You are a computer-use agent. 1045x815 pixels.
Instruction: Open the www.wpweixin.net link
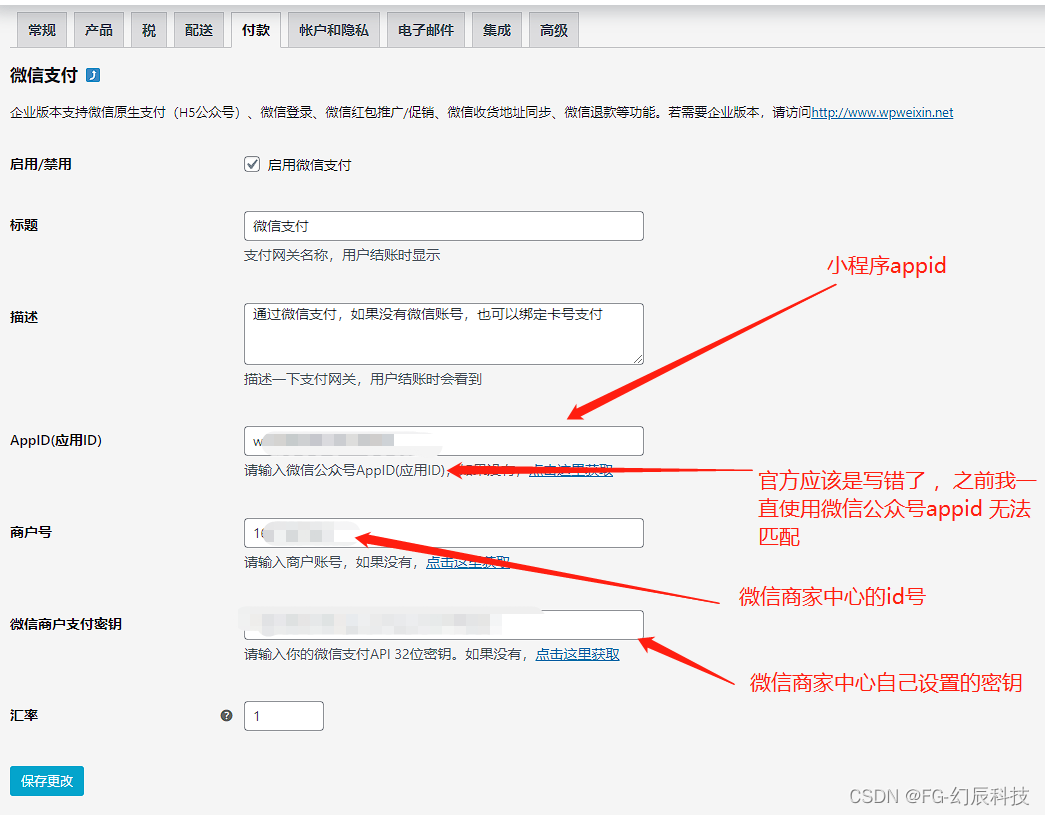[x=882, y=112]
